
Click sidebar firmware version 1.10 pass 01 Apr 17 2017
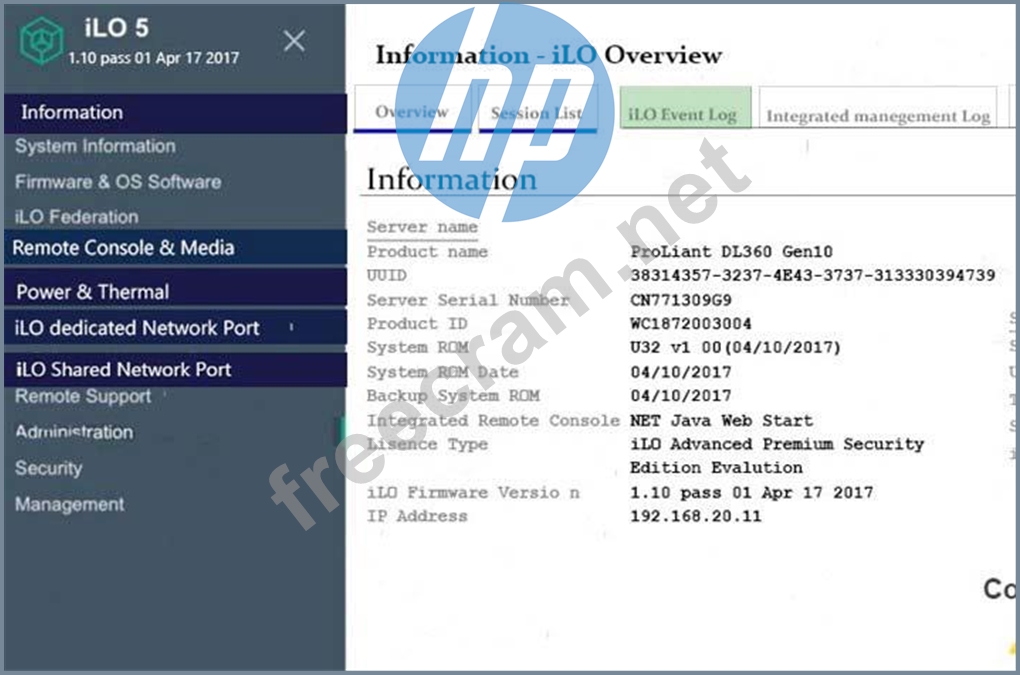pos(154,58)
